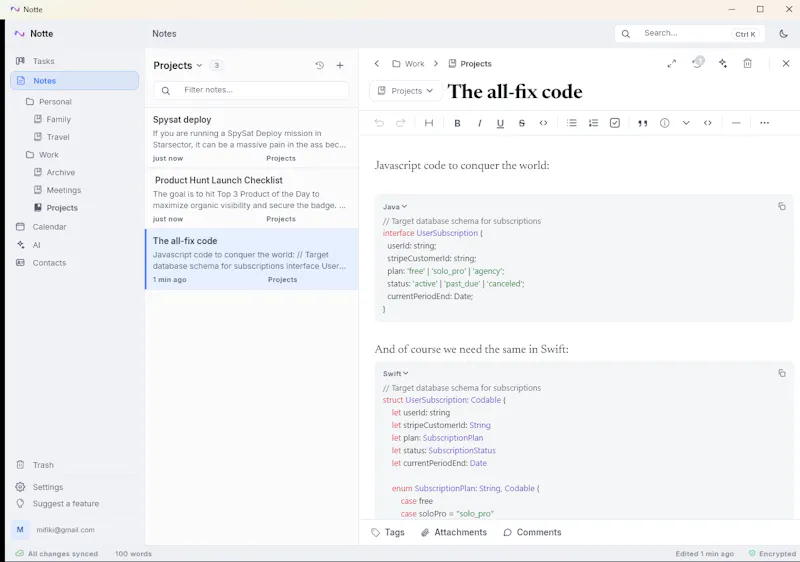Apply heading format with H icon
The image size is (800, 562).
click(429, 123)
